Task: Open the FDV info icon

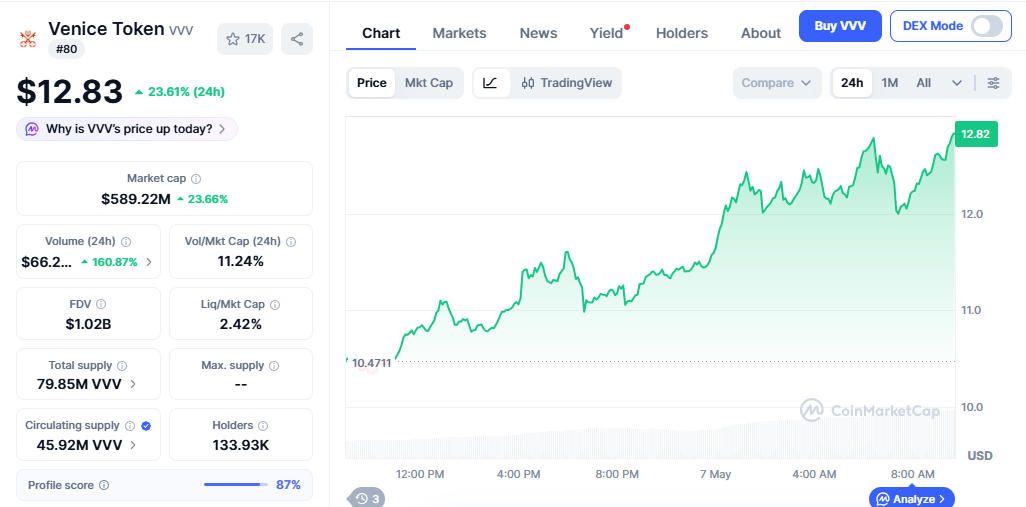Action: (x=101, y=304)
